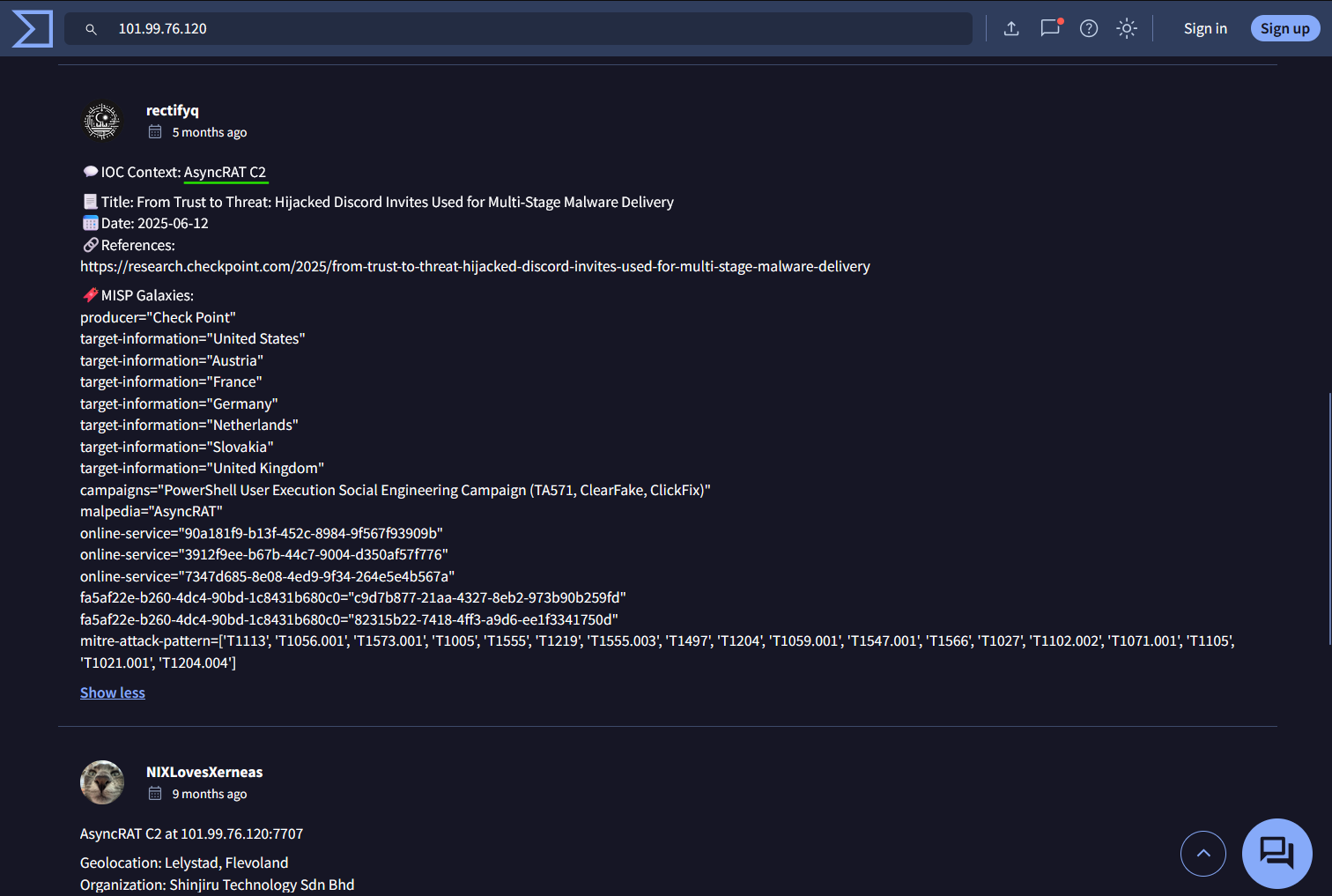The image size is (1332, 896).
Task: Click target-information="Germany" text
Action: [179, 404]
